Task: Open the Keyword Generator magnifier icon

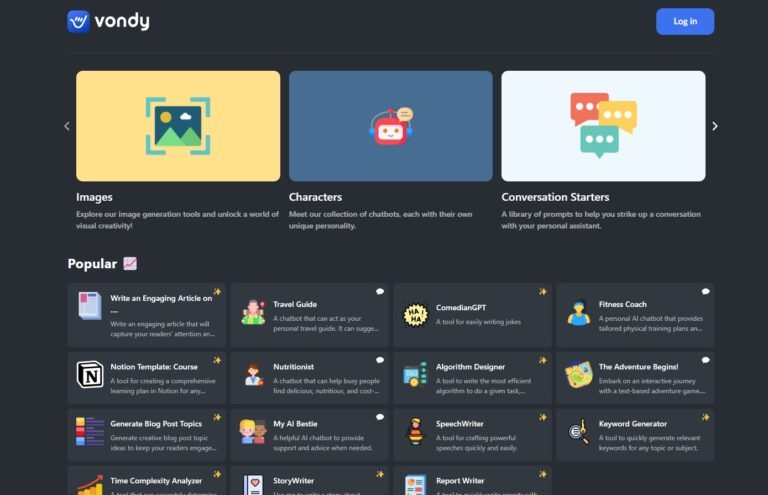Action: click(x=578, y=432)
